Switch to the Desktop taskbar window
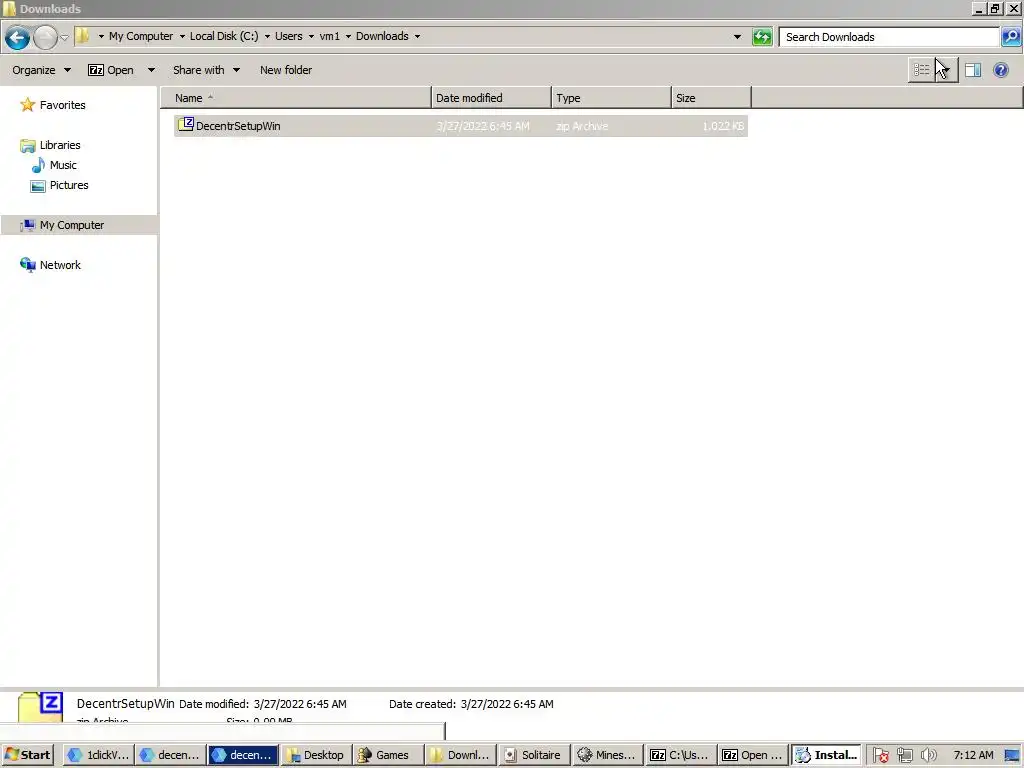 [316, 755]
